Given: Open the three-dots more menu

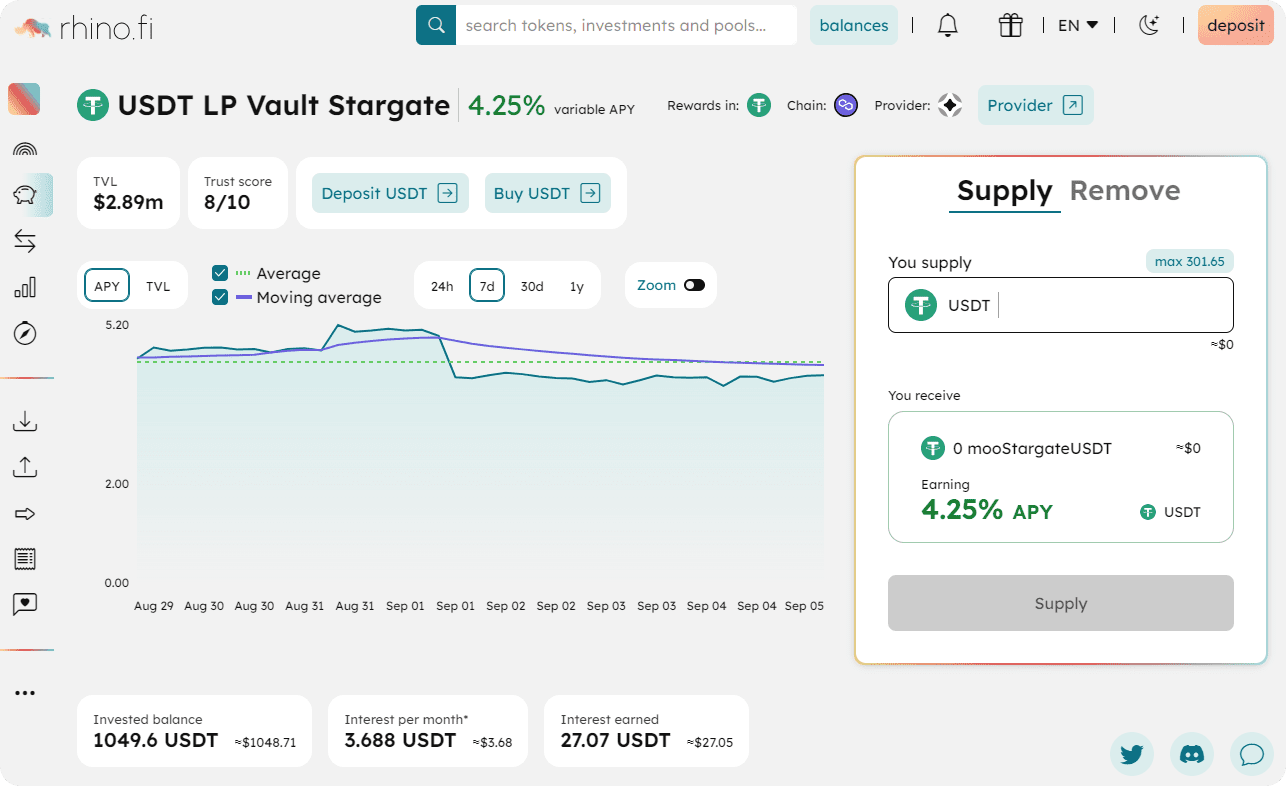Looking at the screenshot, I should pos(25,693).
